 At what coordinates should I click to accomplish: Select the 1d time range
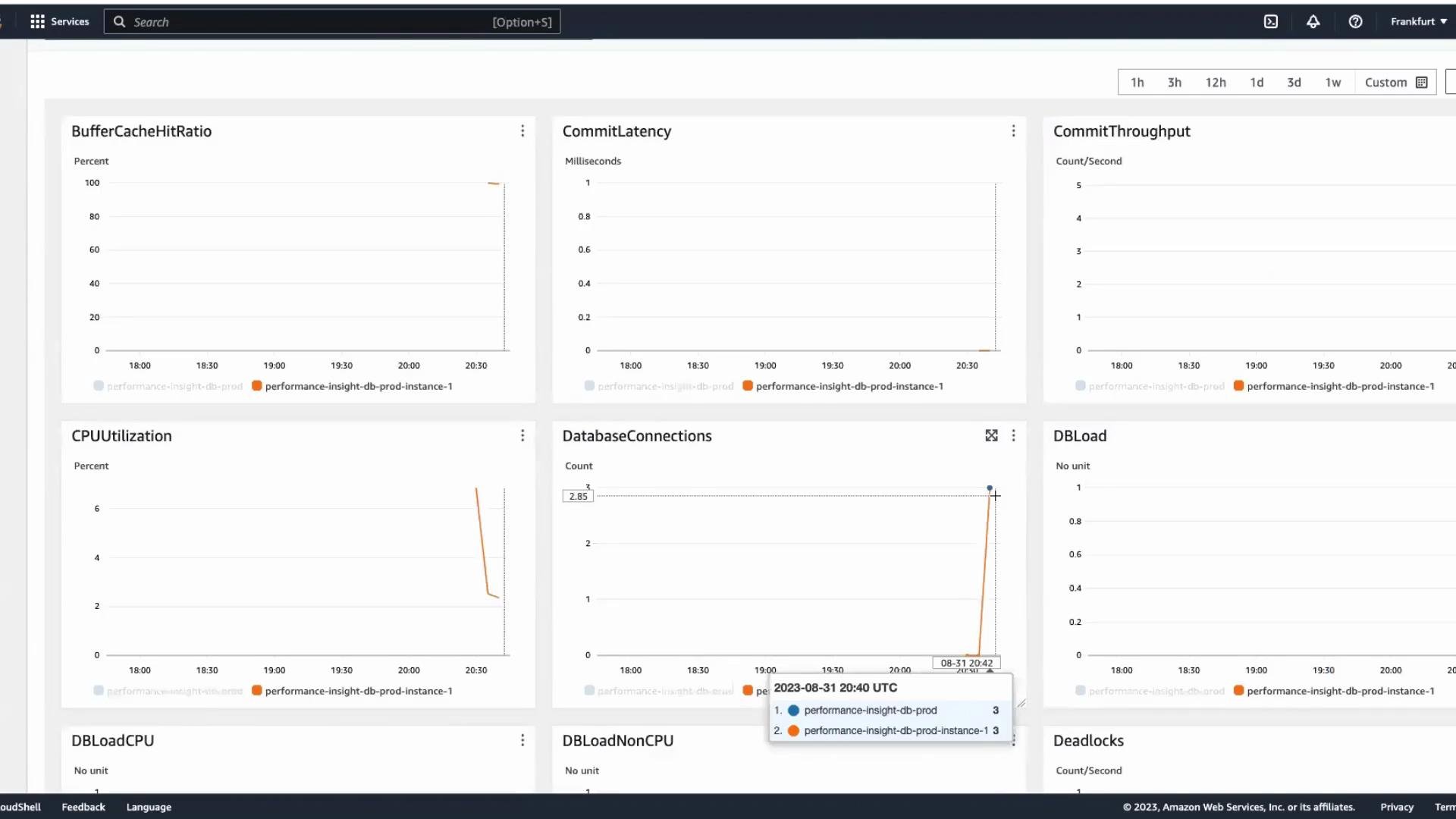point(1257,83)
